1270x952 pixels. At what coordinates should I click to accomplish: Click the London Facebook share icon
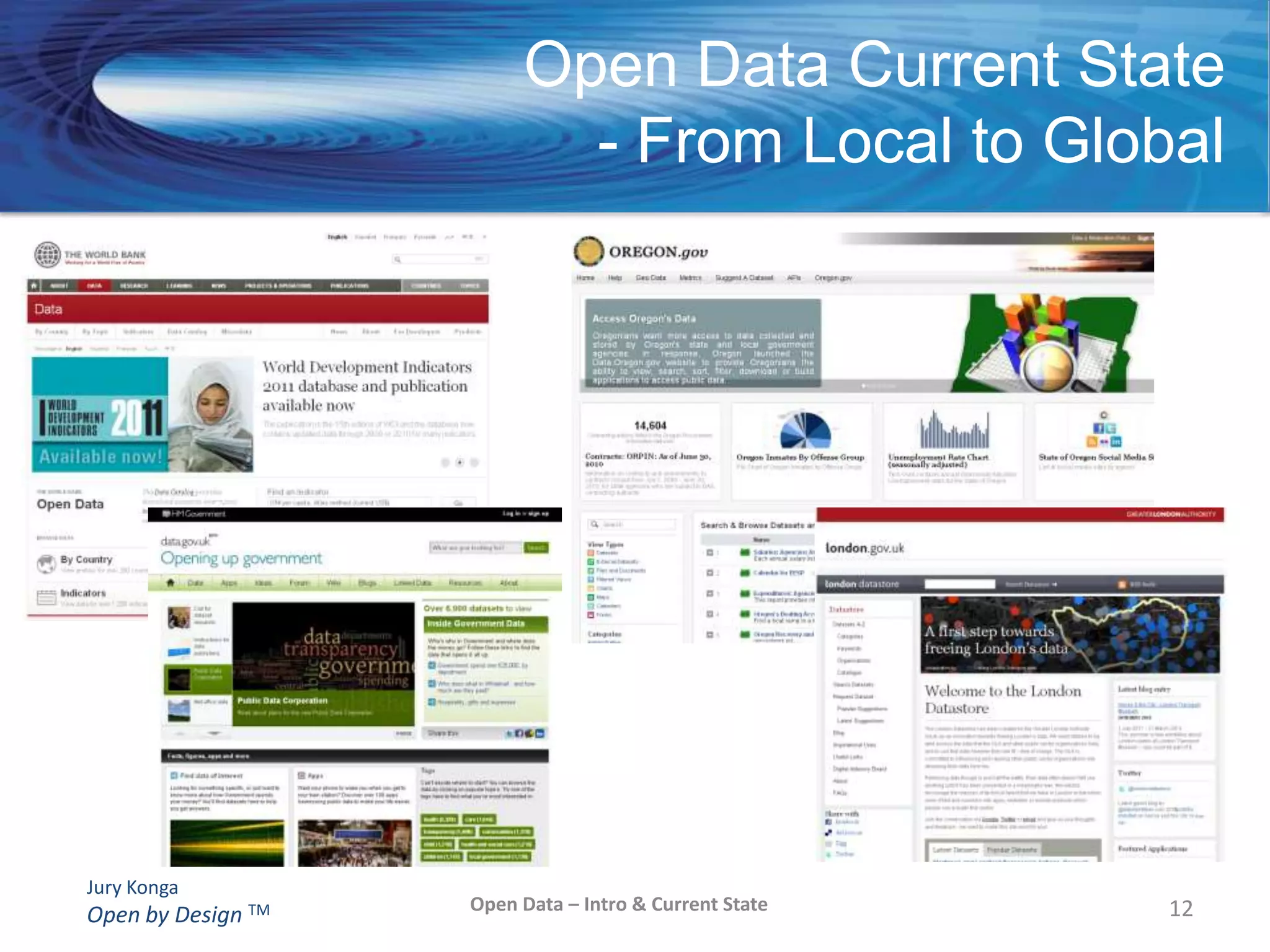click(828, 822)
